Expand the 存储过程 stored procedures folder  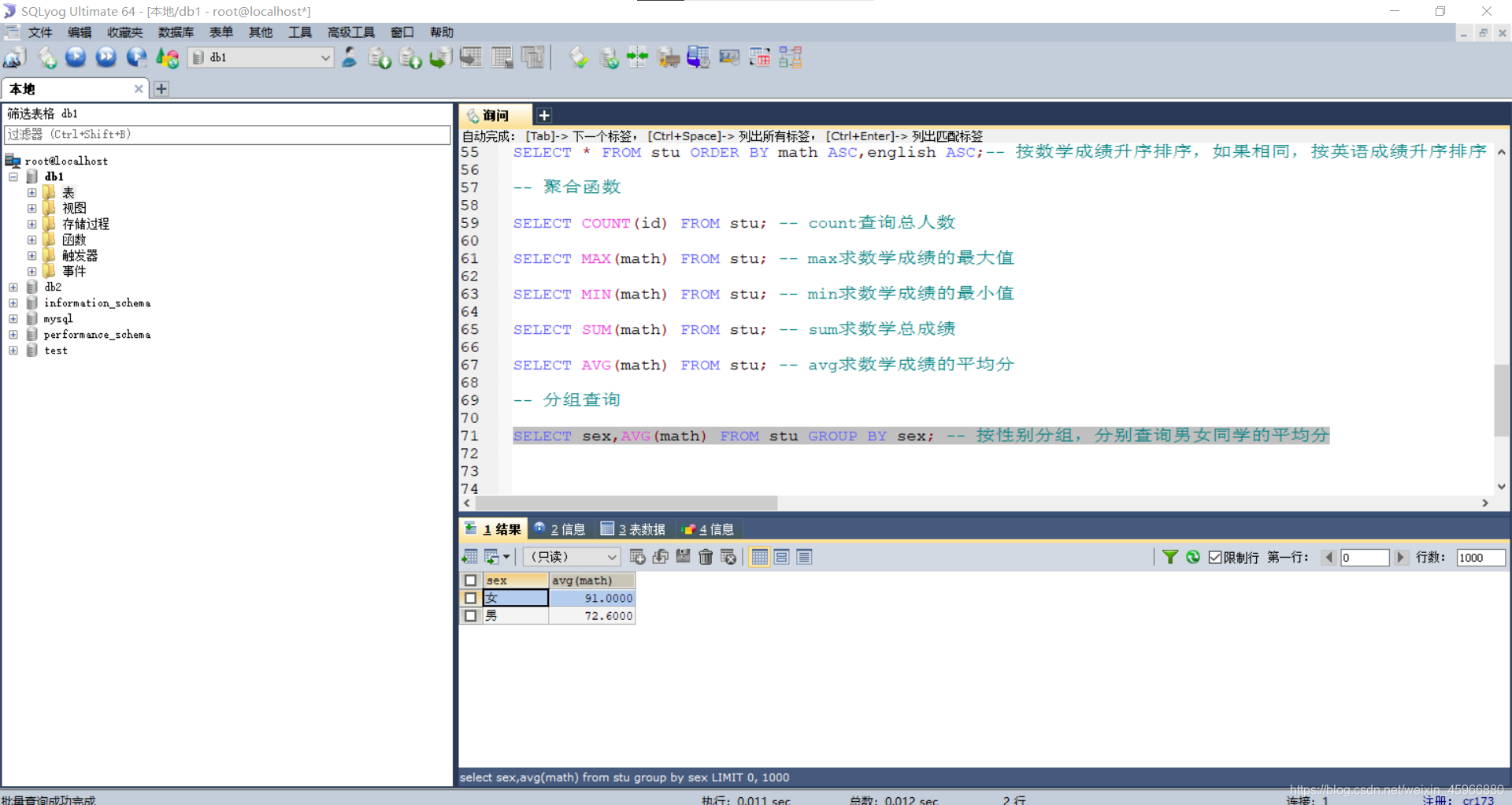(x=32, y=224)
